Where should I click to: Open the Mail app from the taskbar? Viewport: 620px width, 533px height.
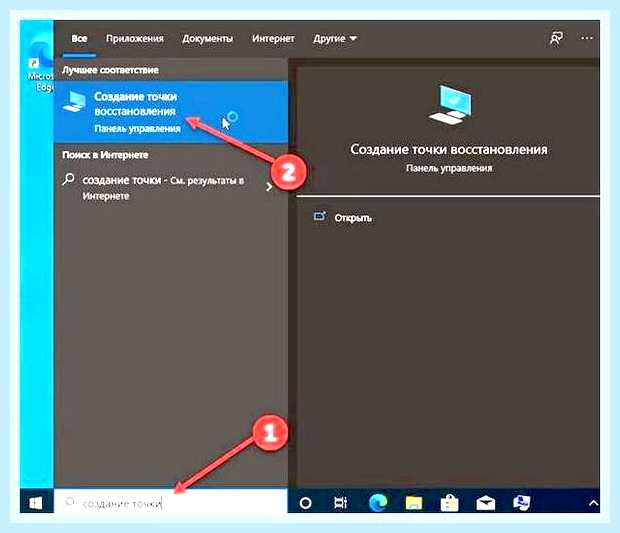[x=486, y=503]
